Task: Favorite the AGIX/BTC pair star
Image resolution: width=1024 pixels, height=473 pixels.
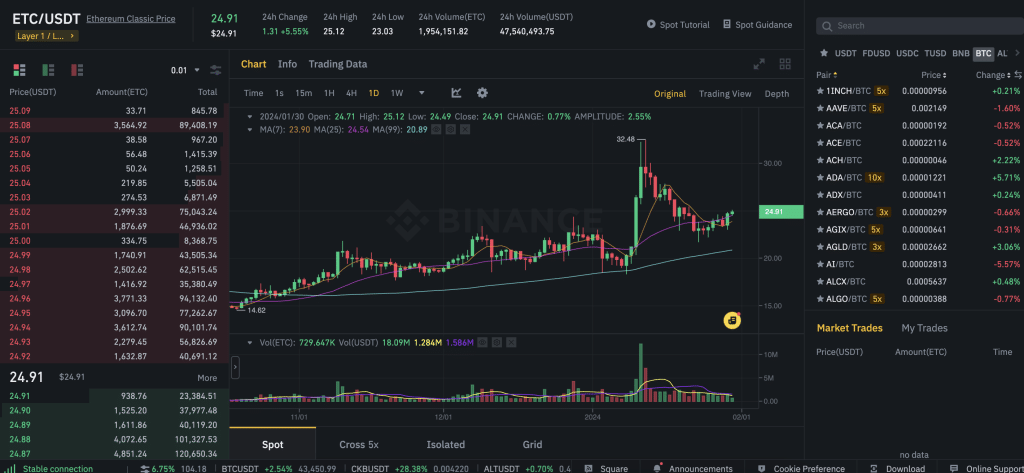Action: click(820, 229)
